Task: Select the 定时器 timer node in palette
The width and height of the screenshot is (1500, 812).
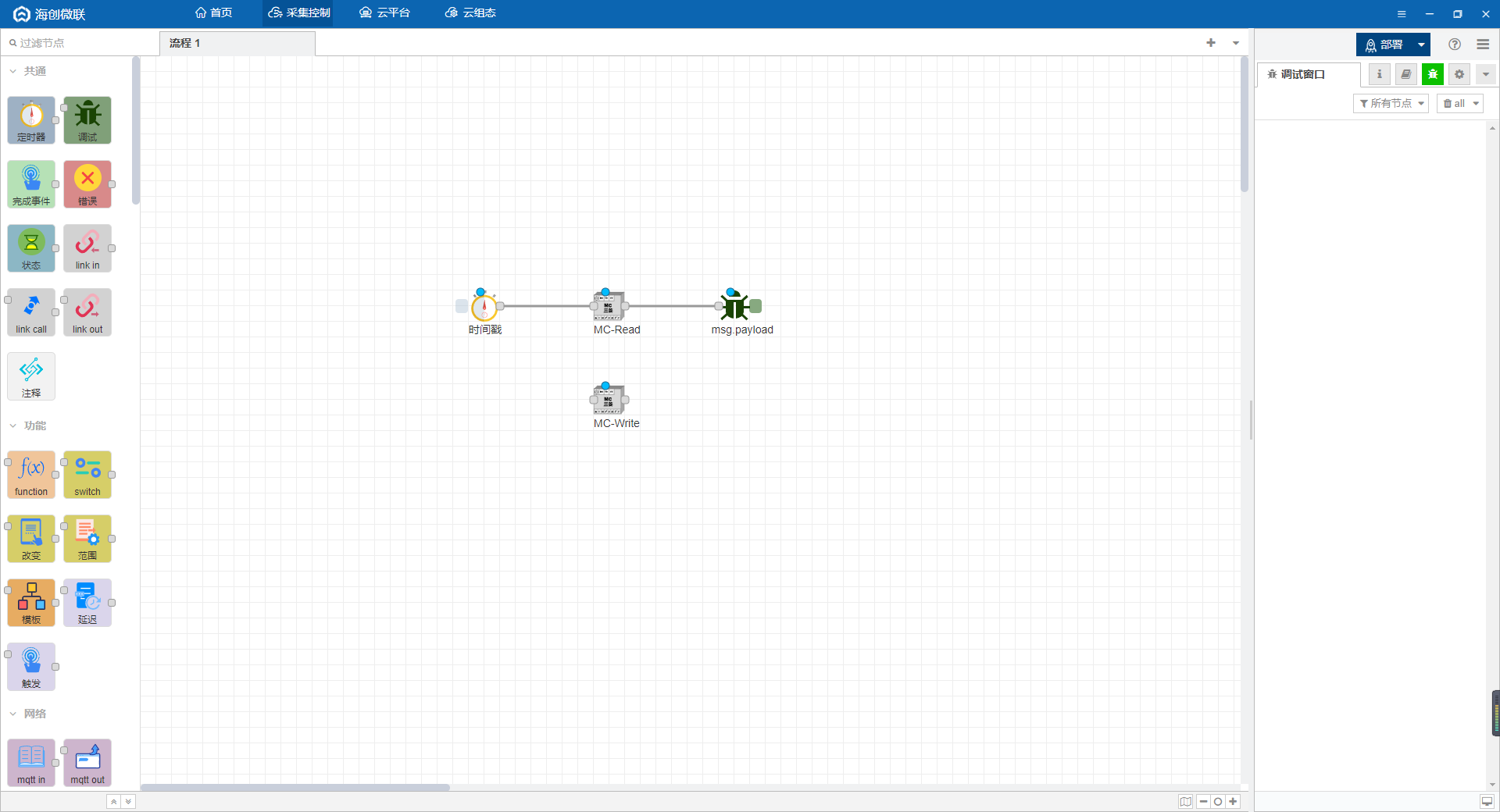Action: (31, 120)
